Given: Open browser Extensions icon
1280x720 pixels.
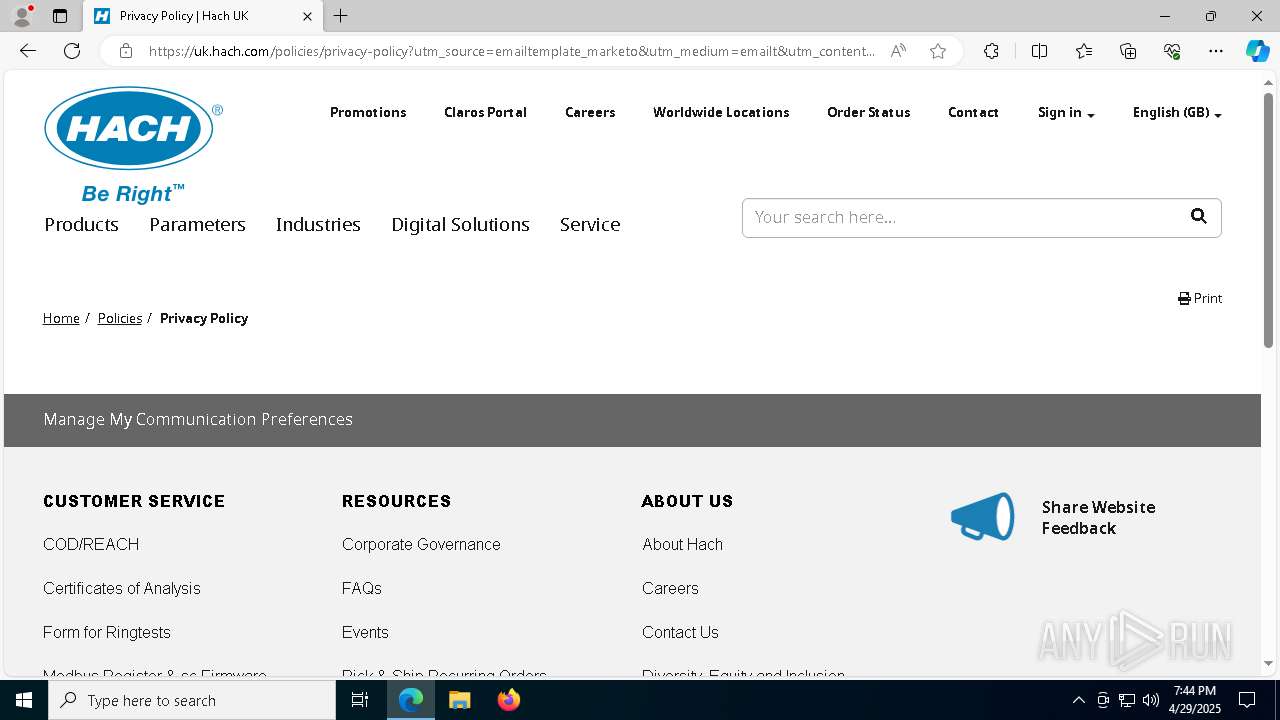Looking at the screenshot, I should point(991,51).
